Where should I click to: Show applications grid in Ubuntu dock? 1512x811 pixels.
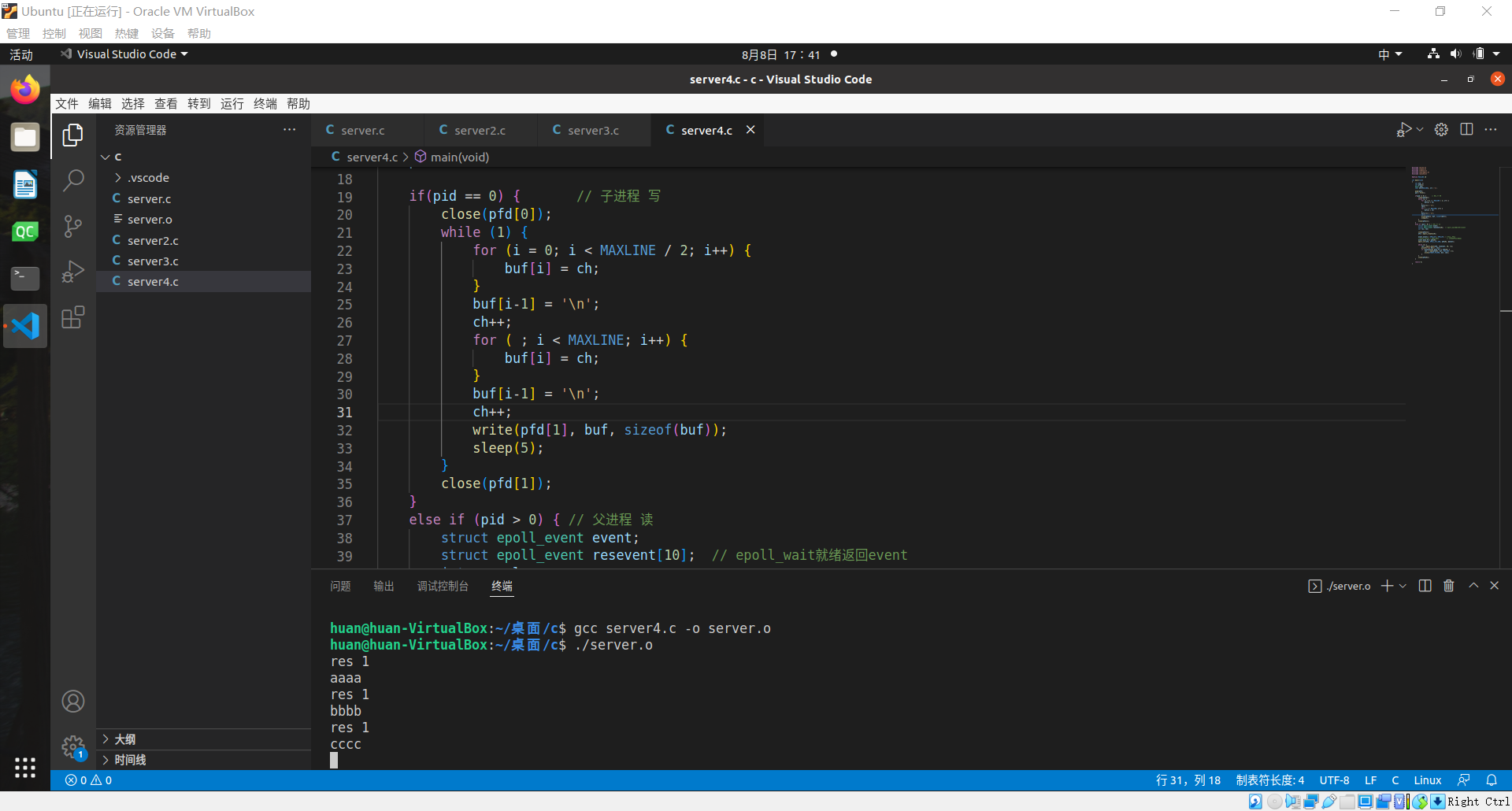click(25, 768)
